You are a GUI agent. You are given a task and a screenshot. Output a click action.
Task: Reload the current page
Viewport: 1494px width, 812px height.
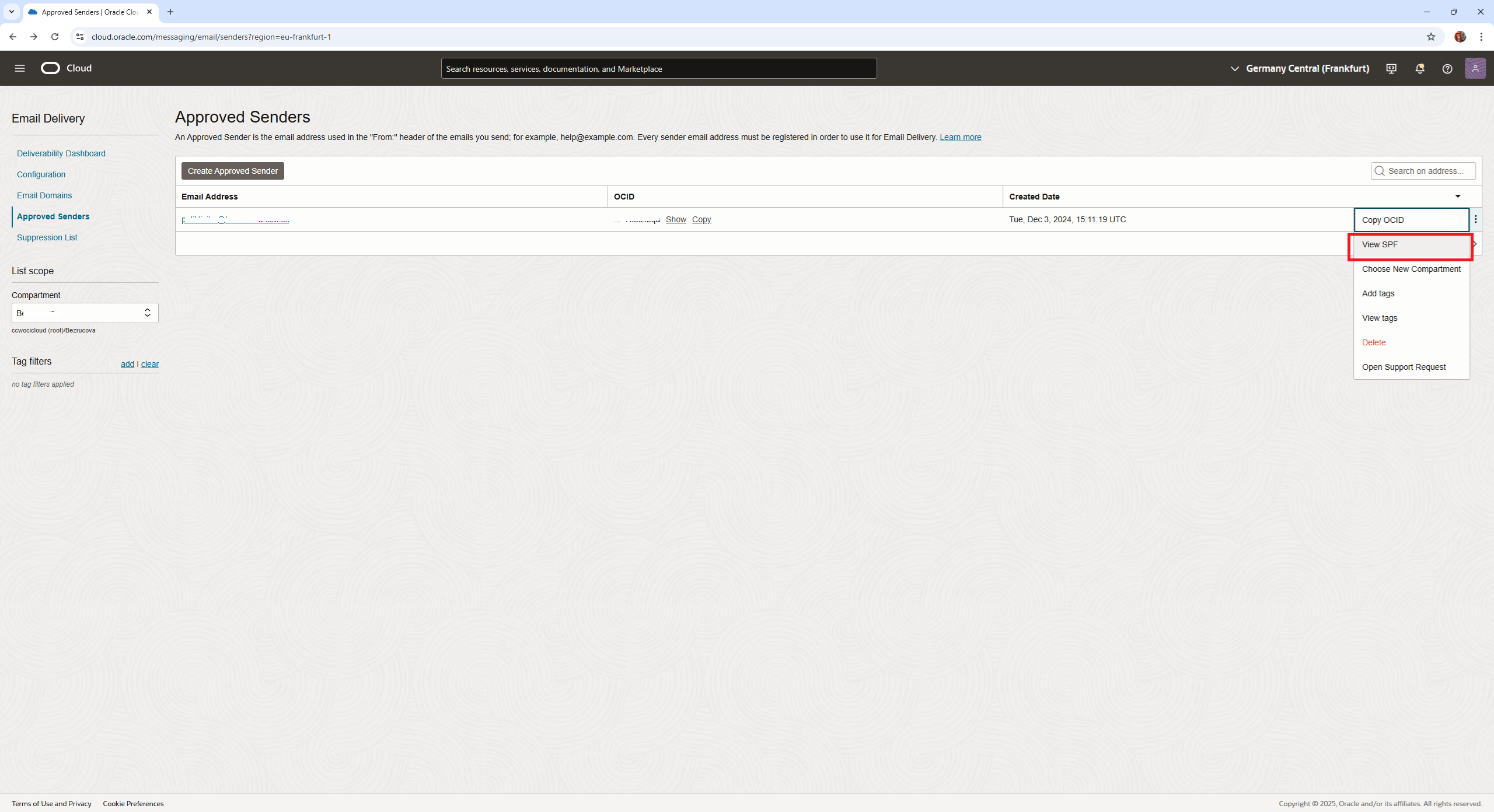55,37
